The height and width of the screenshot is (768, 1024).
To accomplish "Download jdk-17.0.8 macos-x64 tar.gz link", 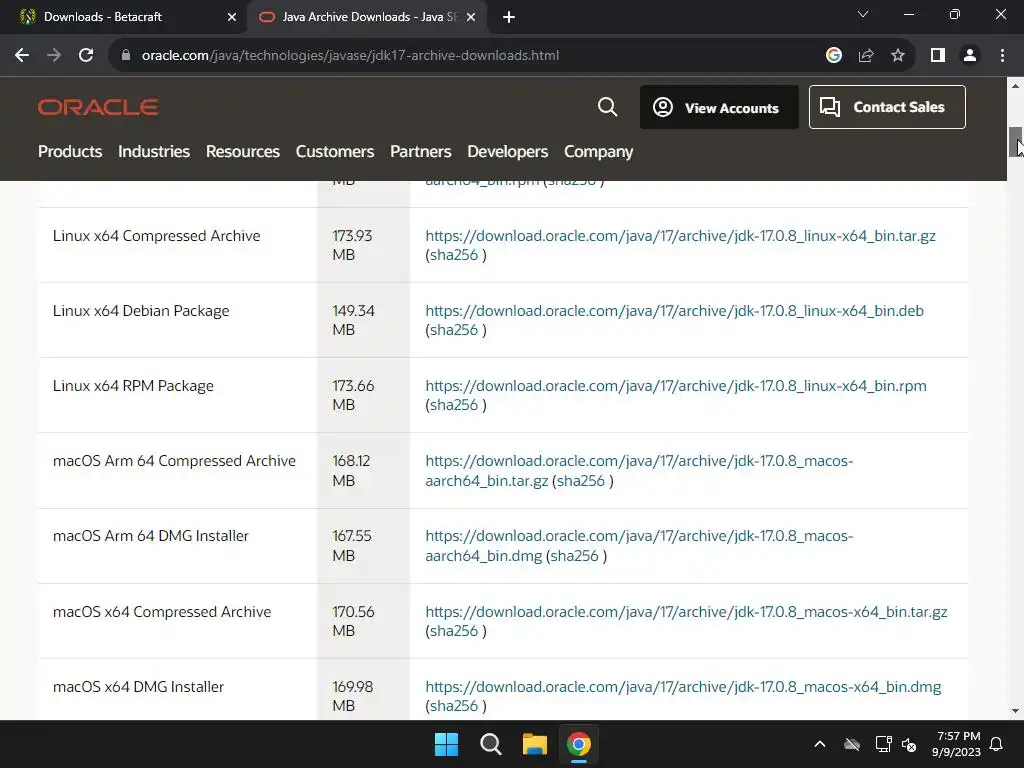I will pos(686,612).
